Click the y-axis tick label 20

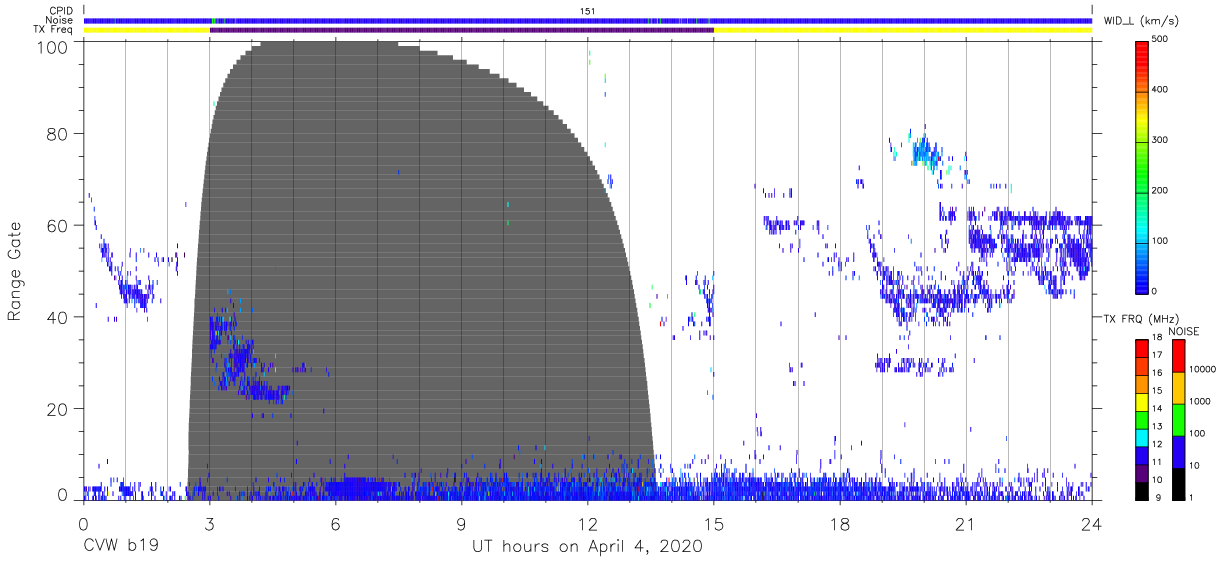tap(57, 409)
